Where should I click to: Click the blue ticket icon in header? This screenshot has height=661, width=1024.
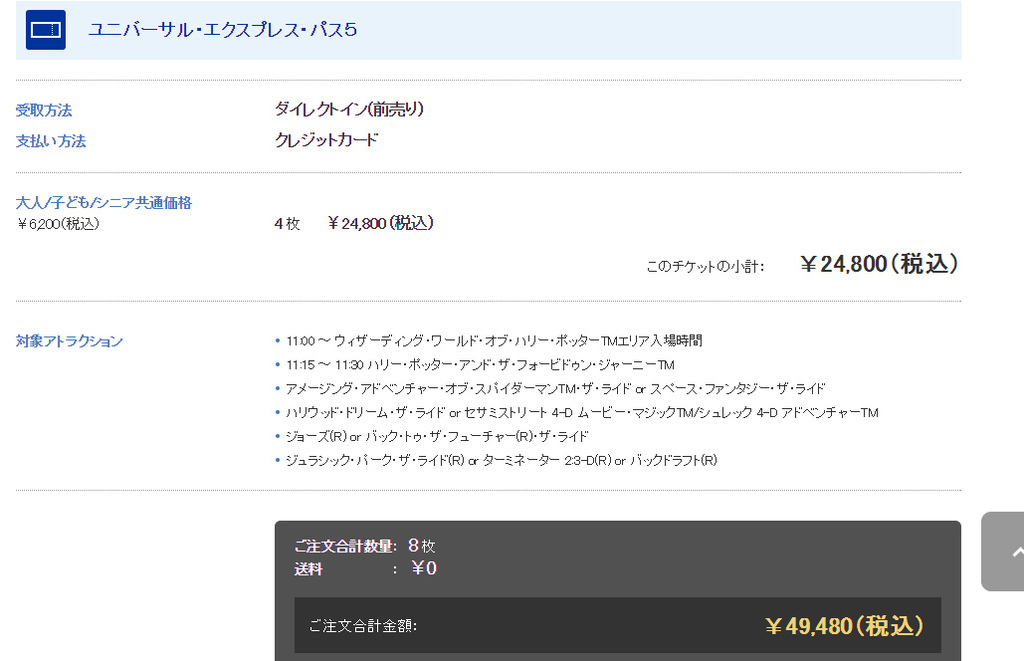[46, 30]
